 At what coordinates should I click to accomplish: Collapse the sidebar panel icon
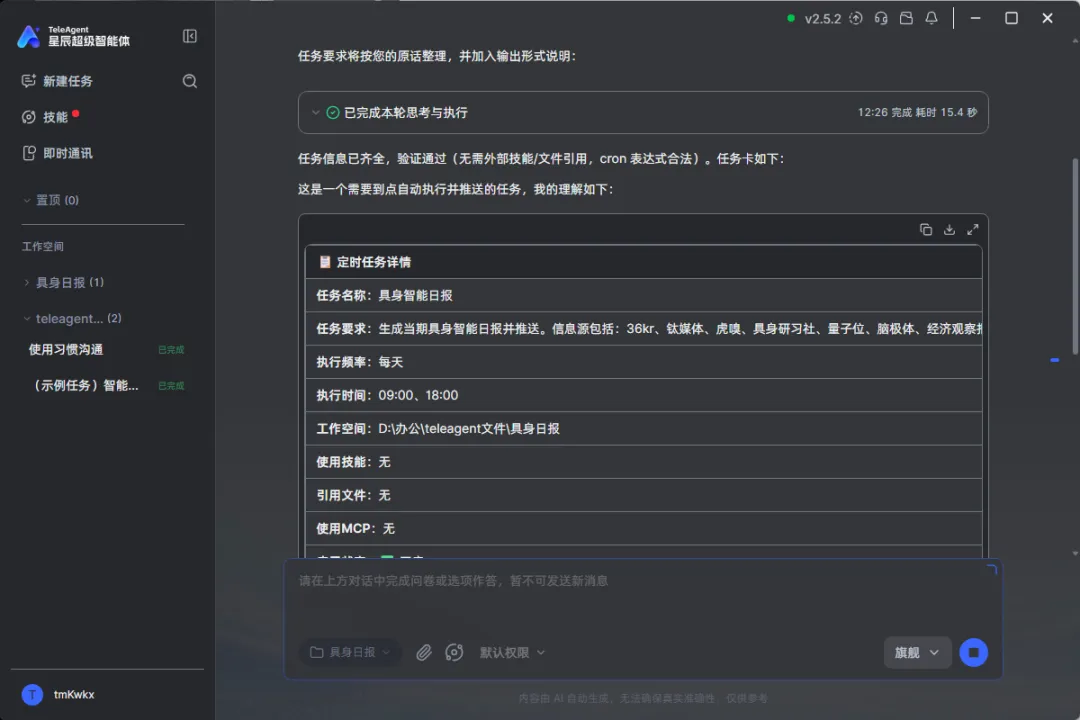coord(189,36)
